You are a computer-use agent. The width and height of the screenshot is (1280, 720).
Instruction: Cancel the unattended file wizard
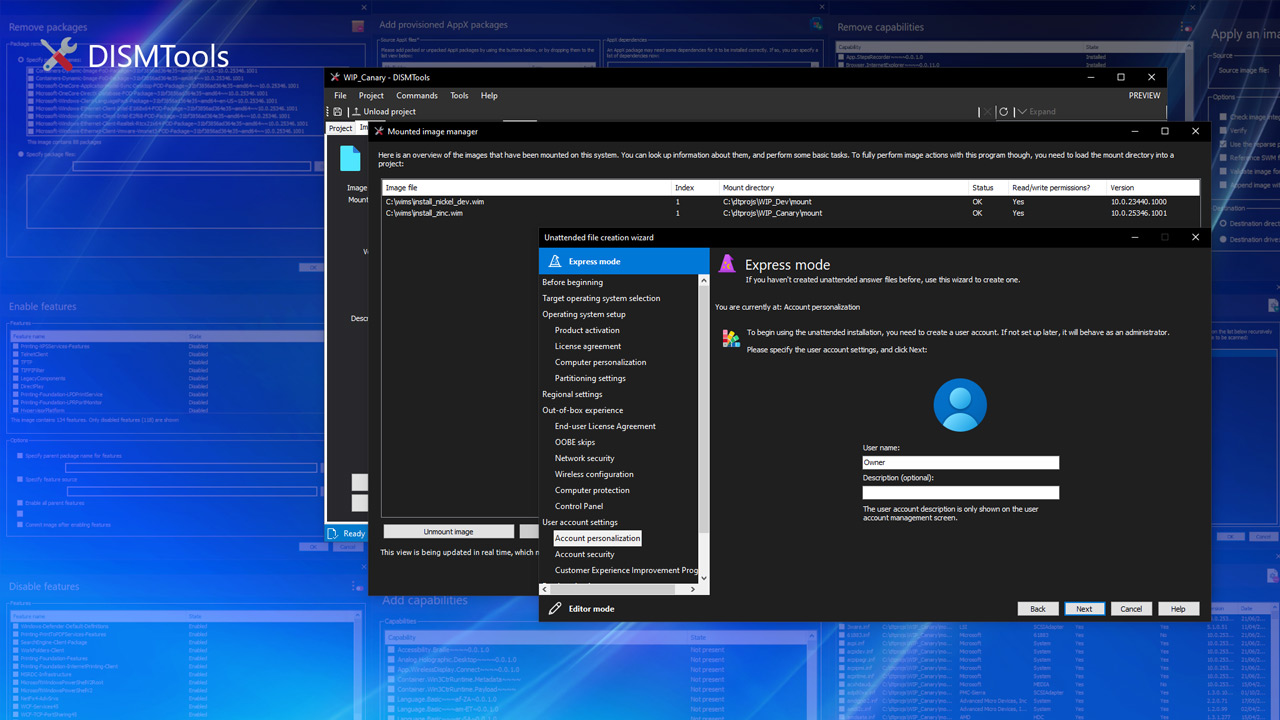click(x=1131, y=608)
